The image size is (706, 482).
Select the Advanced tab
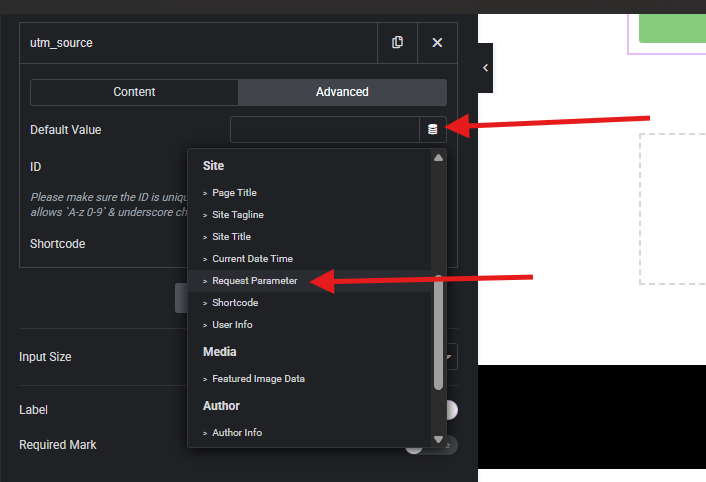(x=342, y=92)
